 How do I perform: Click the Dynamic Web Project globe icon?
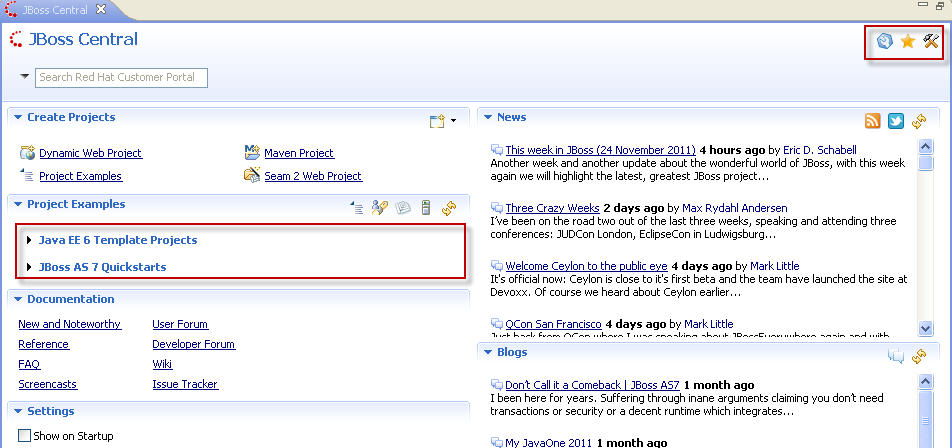tap(27, 152)
